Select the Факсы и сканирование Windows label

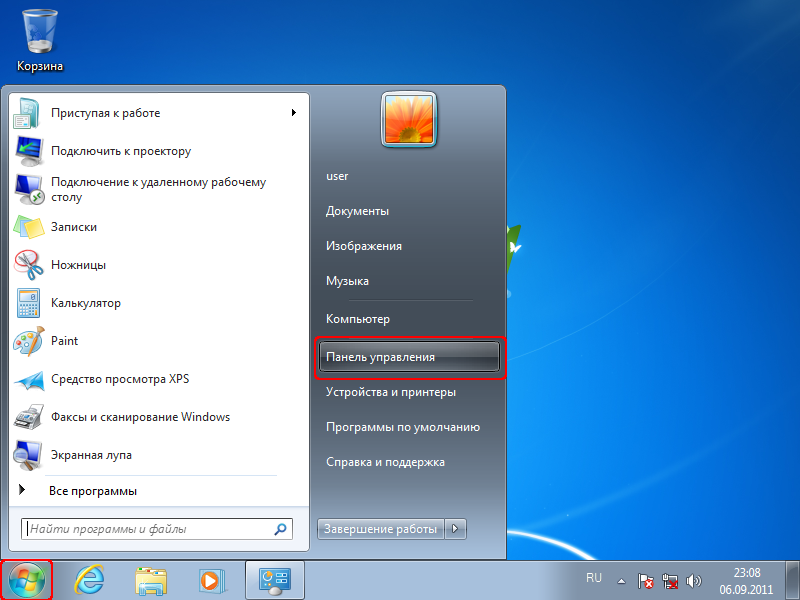pyautogui.click(x=140, y=417)
